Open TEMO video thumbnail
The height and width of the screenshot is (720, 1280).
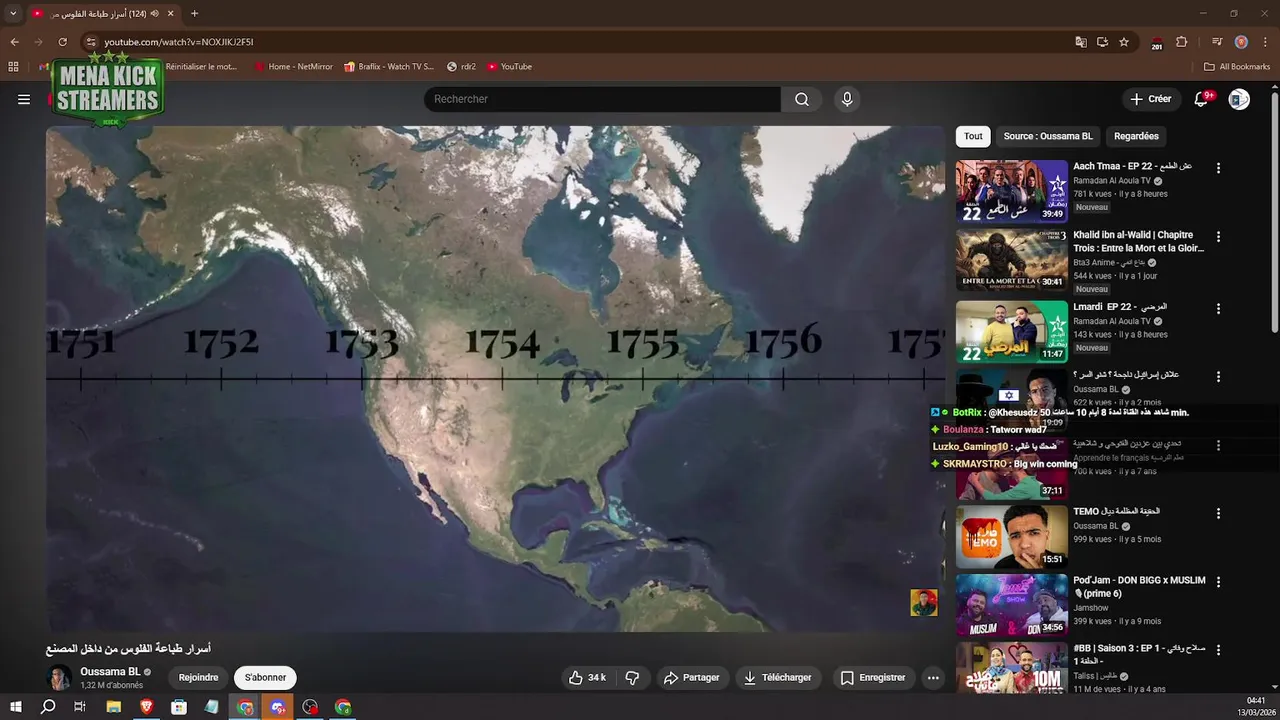coord(1011,537)
